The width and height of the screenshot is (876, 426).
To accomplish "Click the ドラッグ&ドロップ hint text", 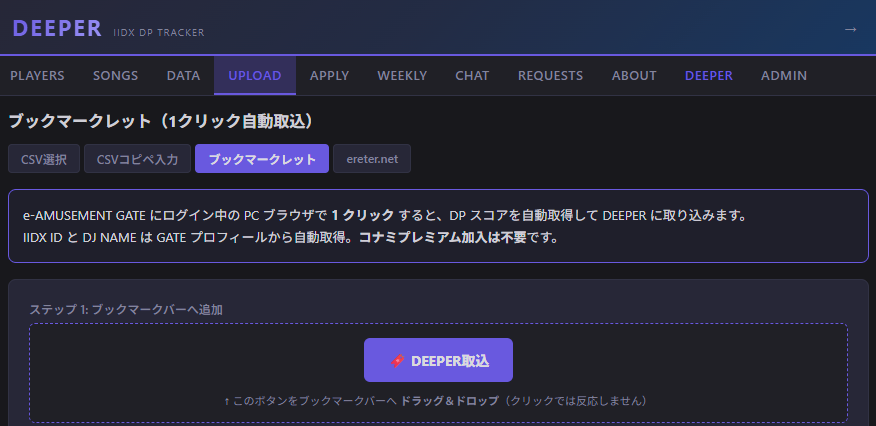I will (x=450, y=401).
